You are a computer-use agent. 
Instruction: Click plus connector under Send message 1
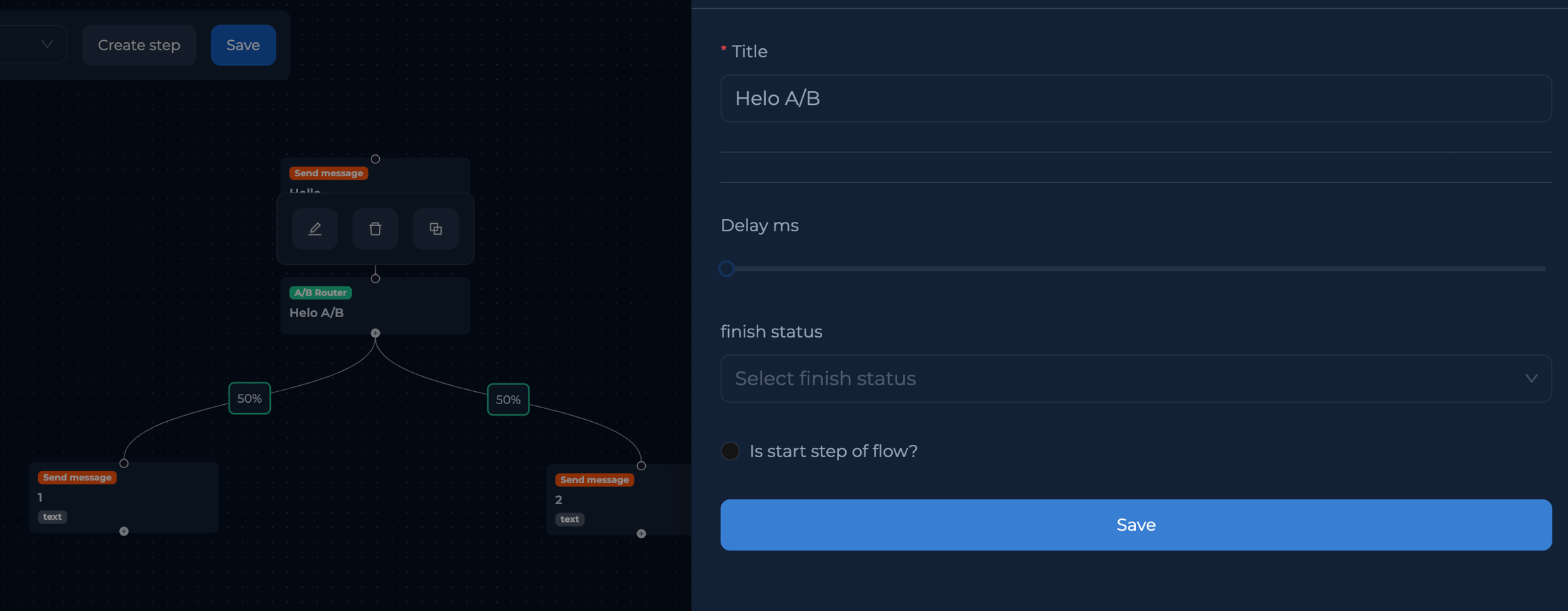tap(124, 531)
